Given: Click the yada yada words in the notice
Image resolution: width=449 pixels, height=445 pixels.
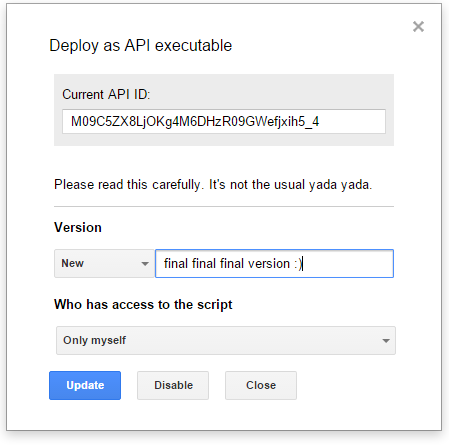Looking at the screenshot, I should click(x=340, y=185).
